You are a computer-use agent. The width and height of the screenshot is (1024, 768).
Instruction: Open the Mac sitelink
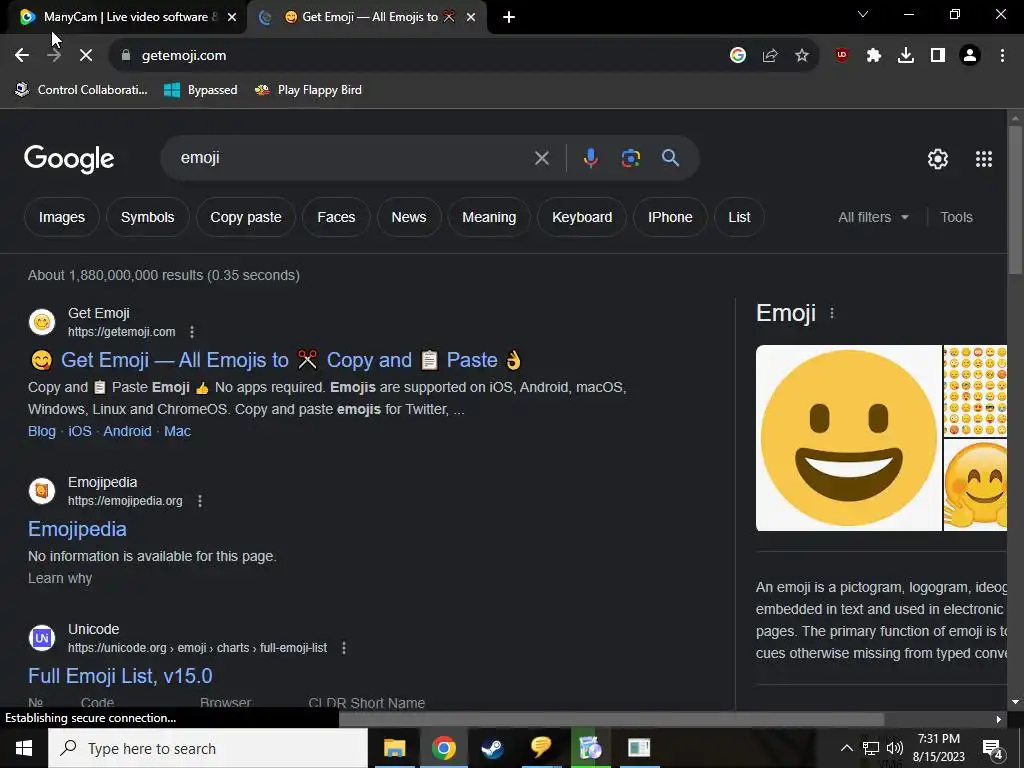coord(177,431)
